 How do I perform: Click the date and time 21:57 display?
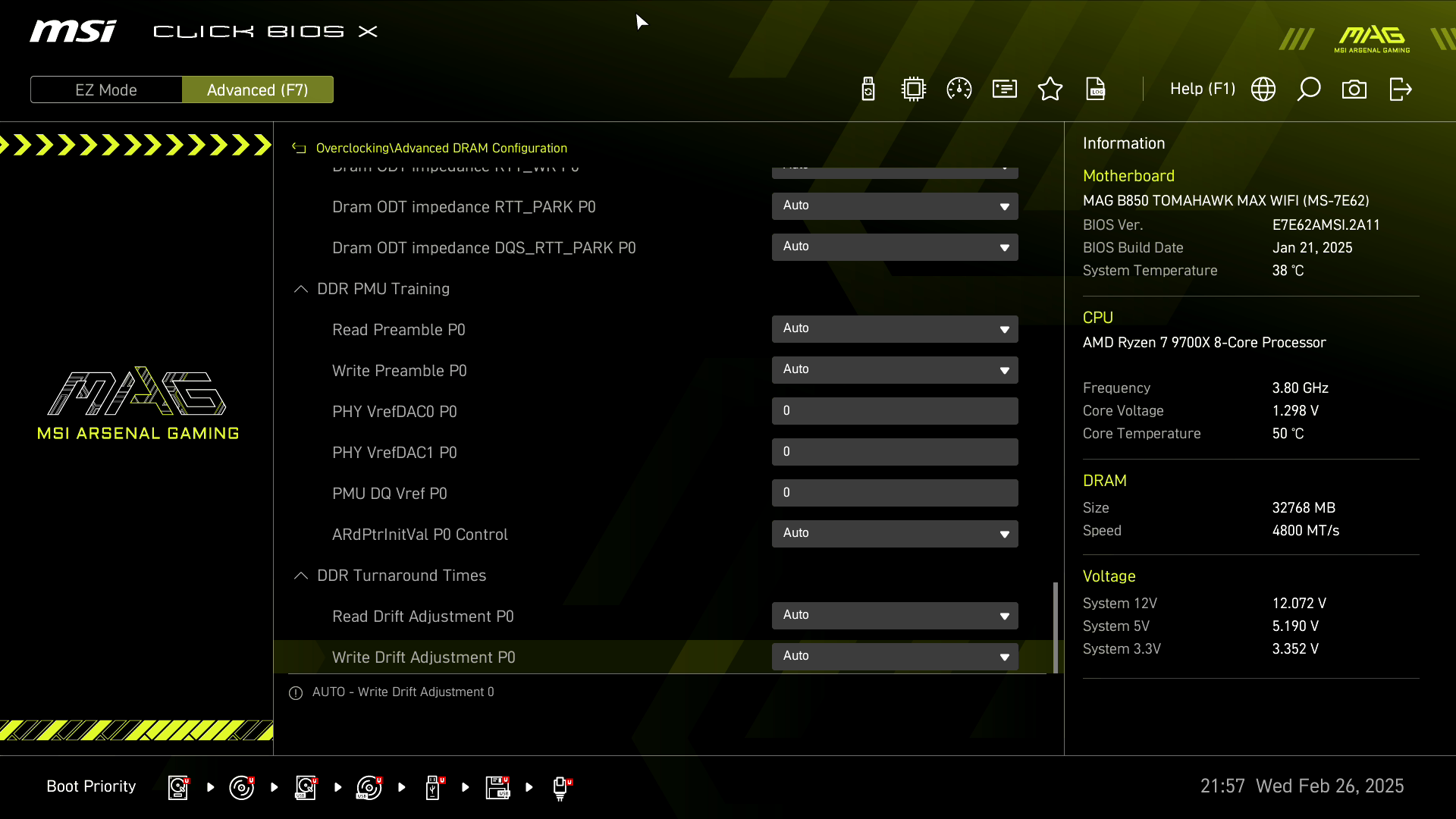[x=1302, y=786]
